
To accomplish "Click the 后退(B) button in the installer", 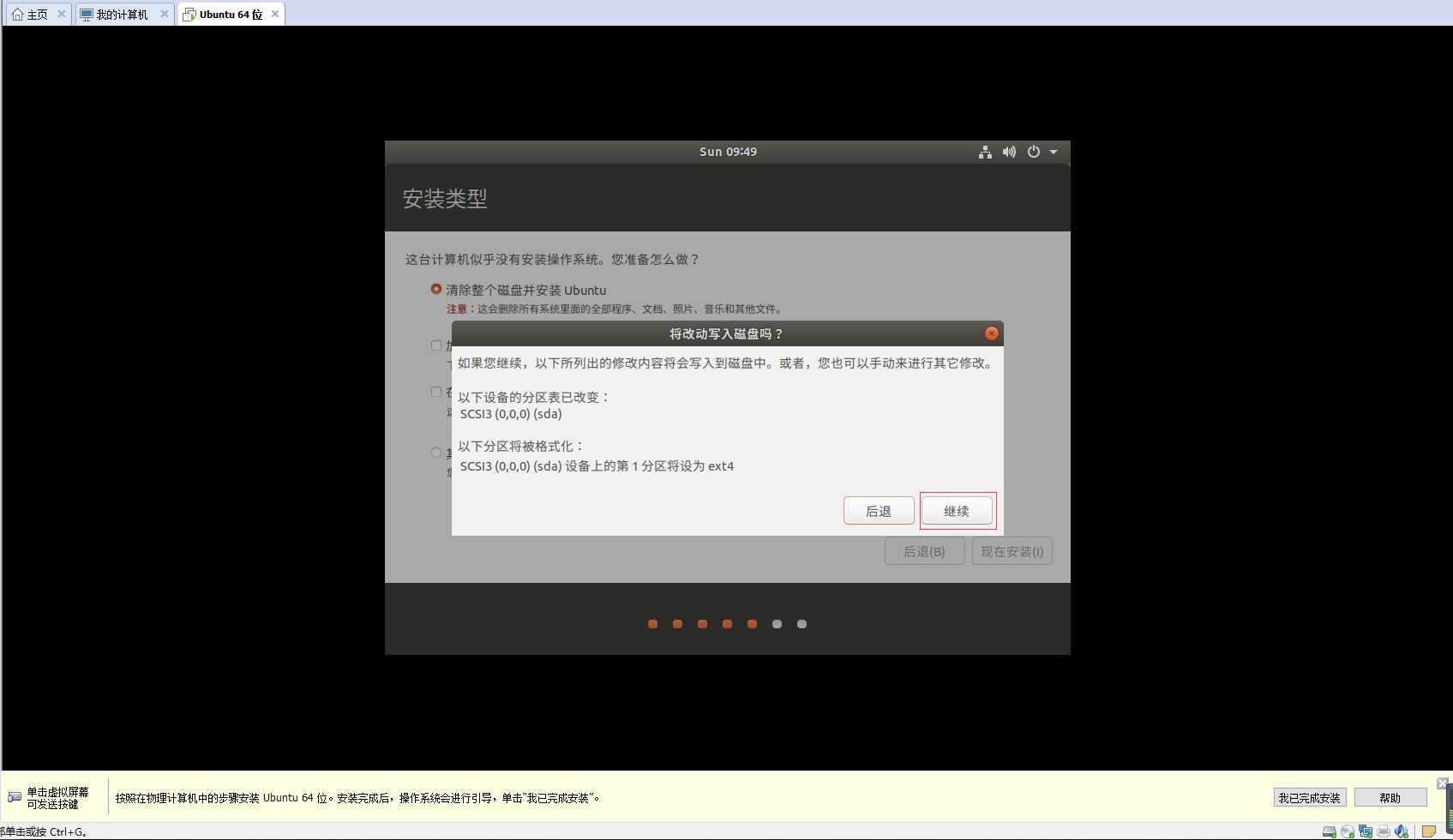I will 924,551.
